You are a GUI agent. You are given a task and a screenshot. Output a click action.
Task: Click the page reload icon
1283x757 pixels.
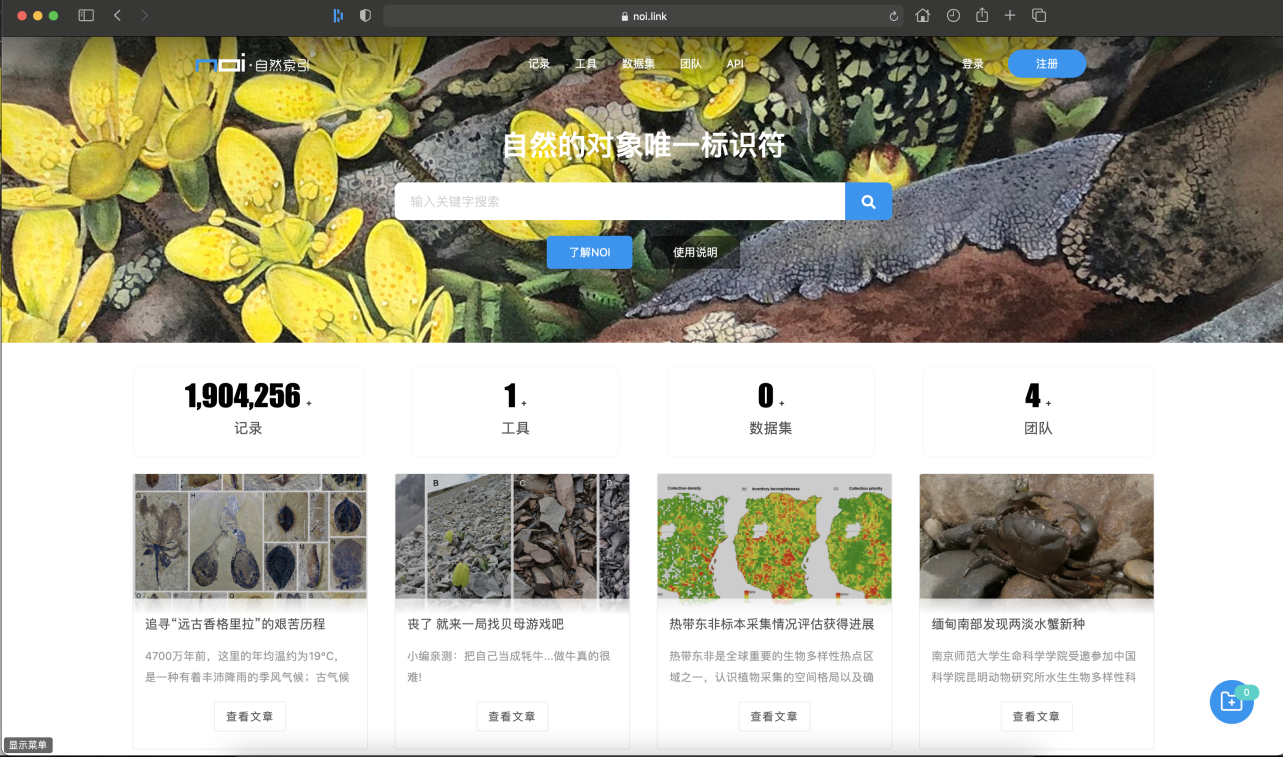893,16
